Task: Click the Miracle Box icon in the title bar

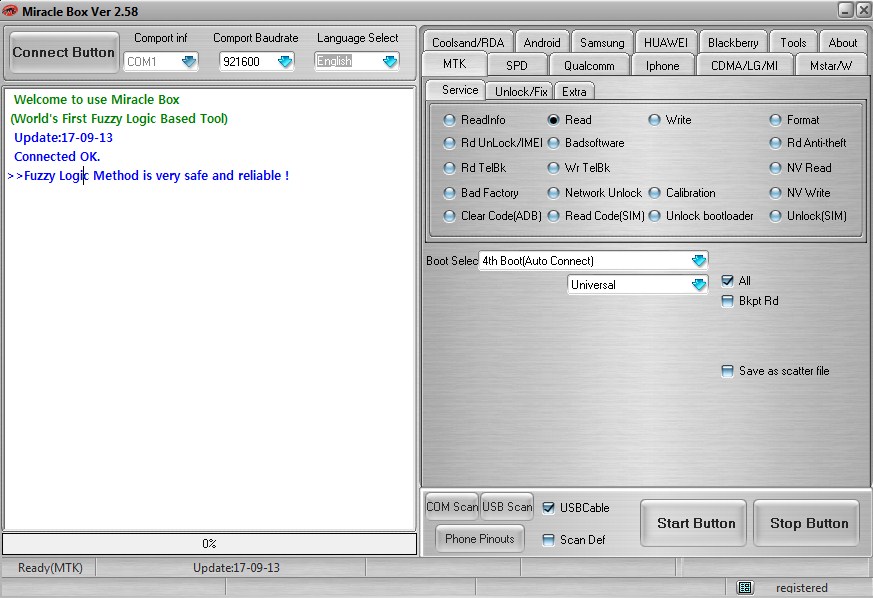Action: (x=10, y=10)
